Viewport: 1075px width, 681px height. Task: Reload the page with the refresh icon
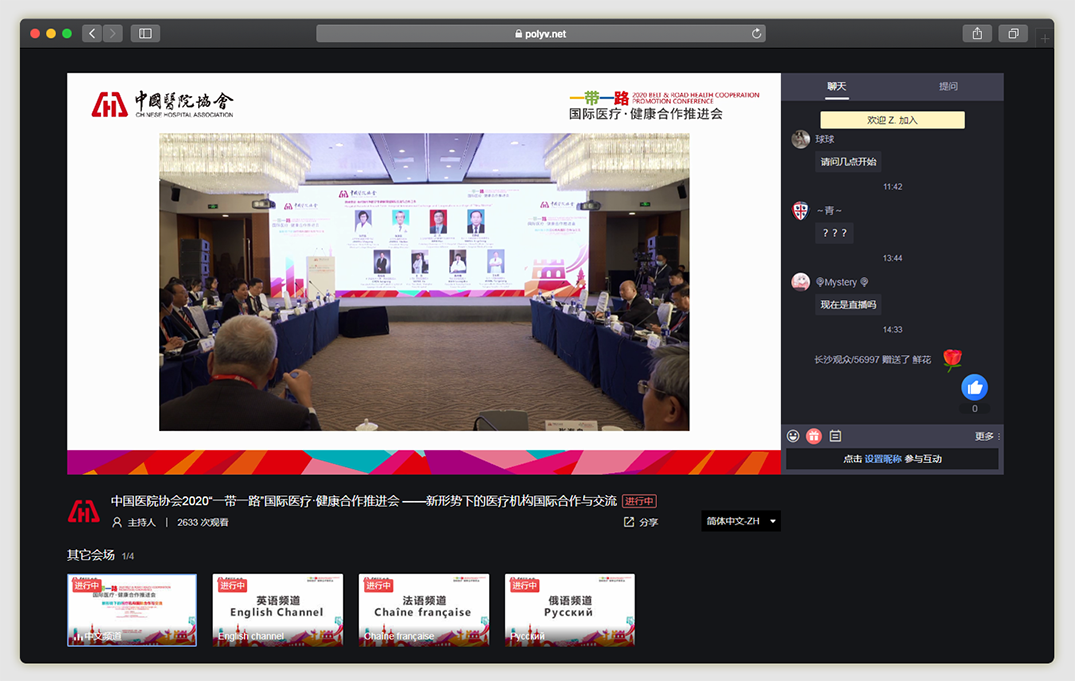(757, 33)
